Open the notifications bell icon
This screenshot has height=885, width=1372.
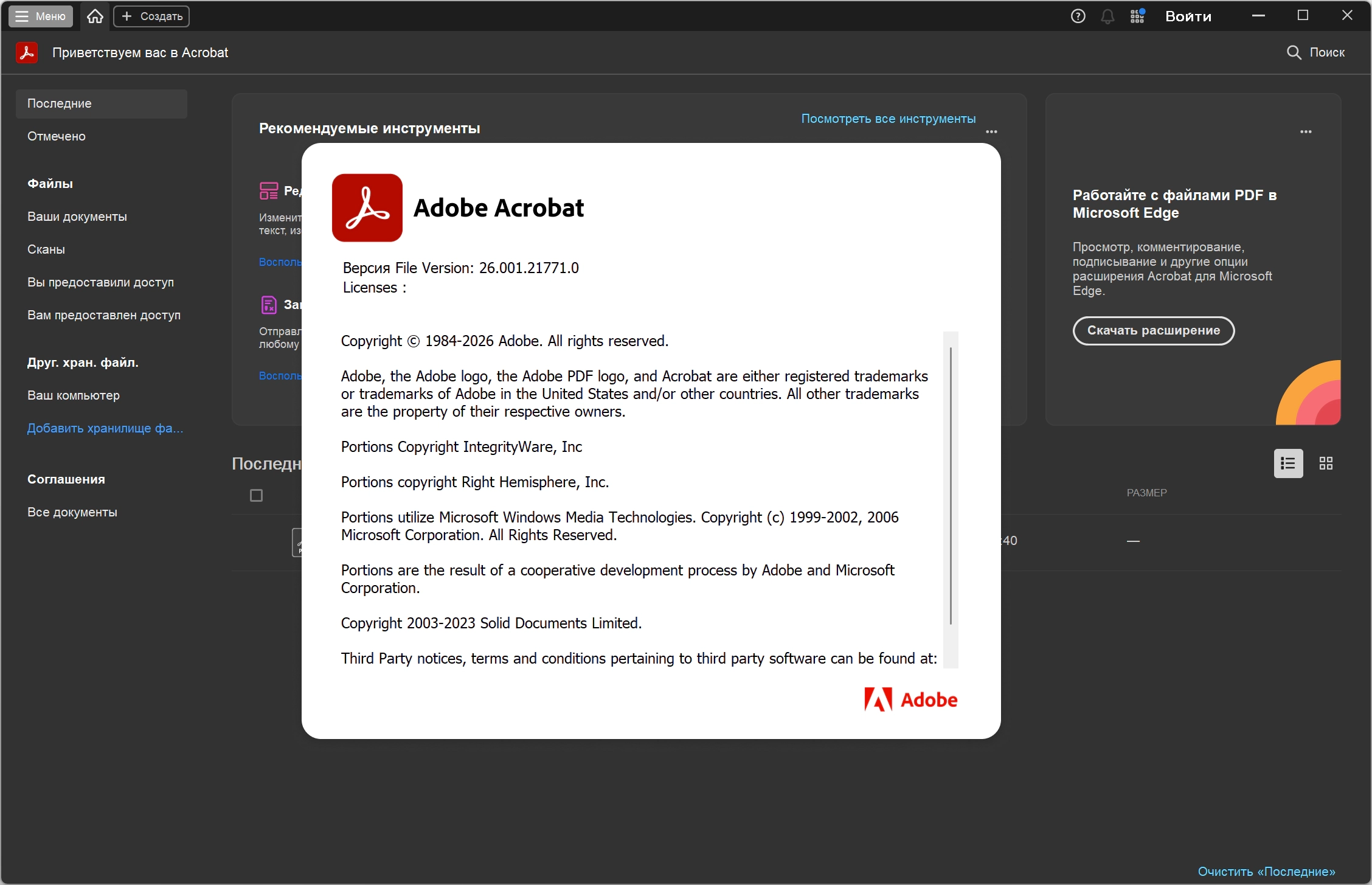coord(1107,16)
